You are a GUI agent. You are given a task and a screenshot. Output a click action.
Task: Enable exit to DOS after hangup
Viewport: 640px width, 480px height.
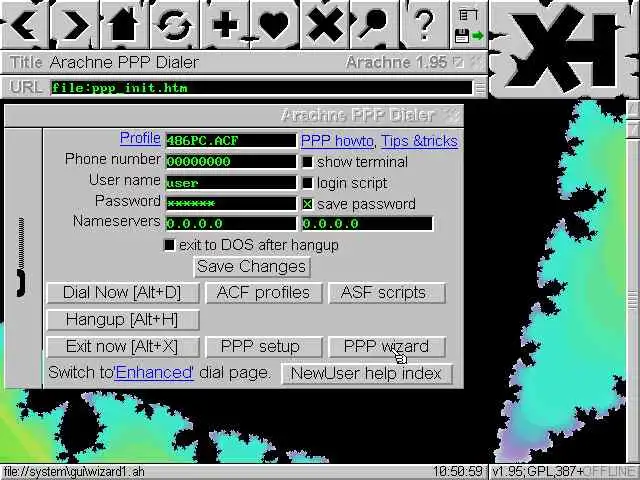pos(169,245)
